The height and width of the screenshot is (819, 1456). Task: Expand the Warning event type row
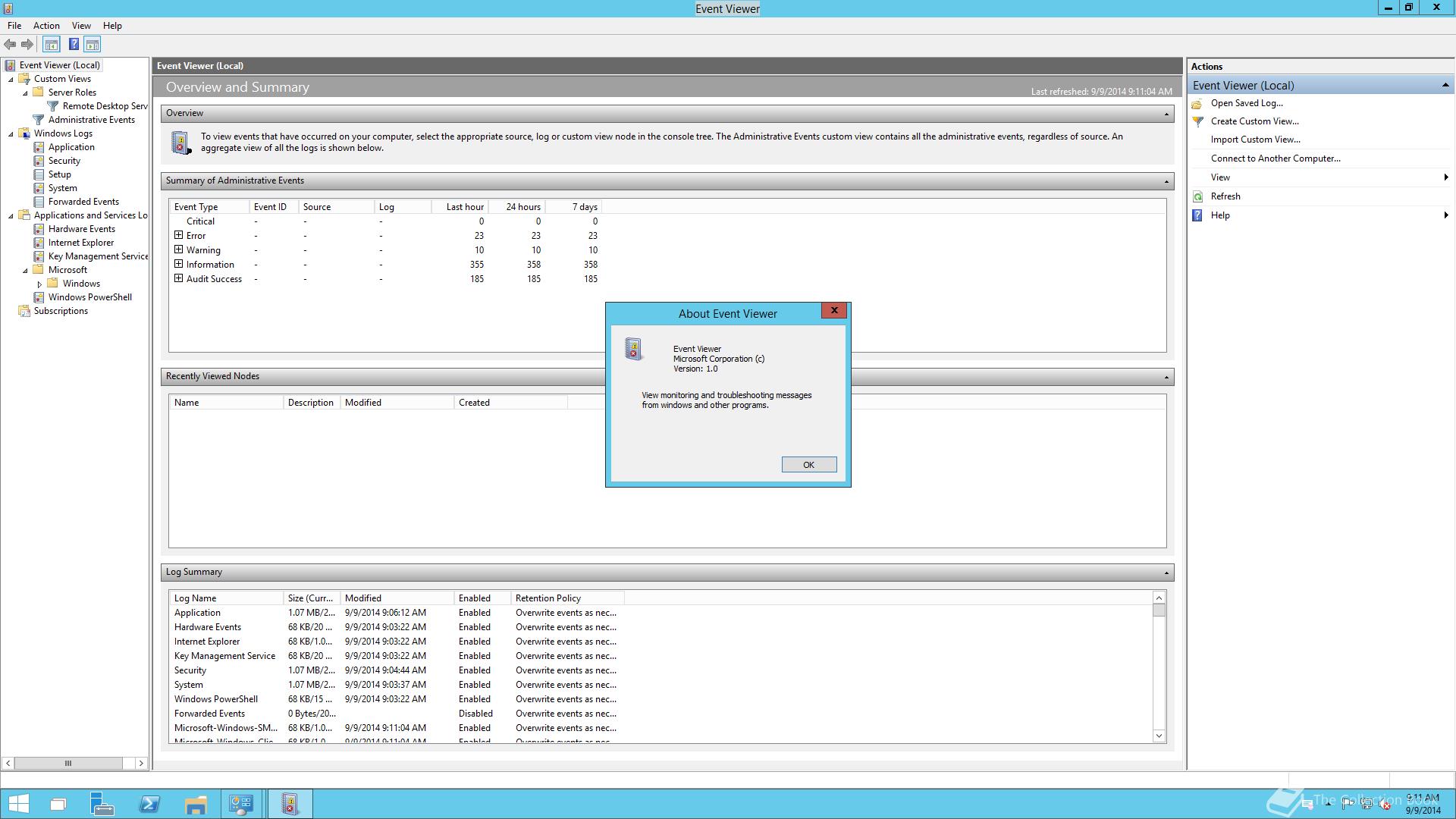pyautogui.click(x=179, y=249)
